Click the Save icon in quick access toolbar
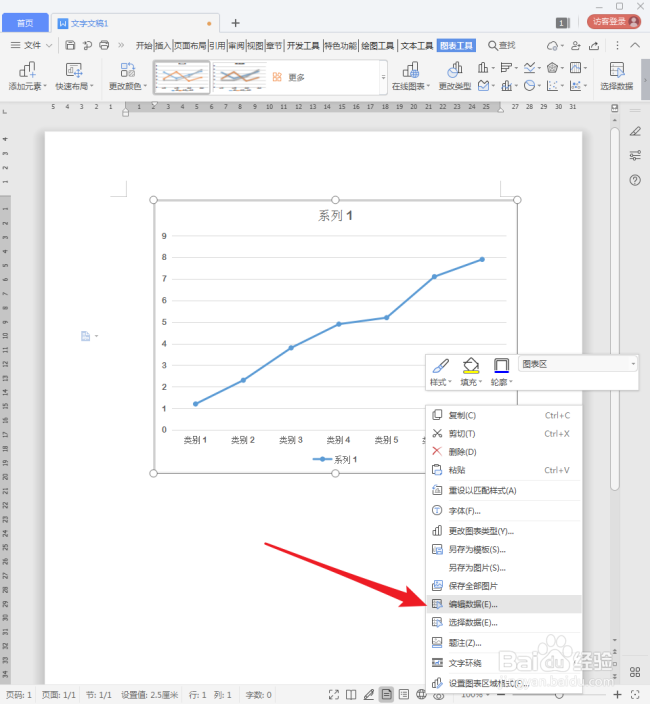Viewport: 650px width, 704px height. click(x=70, y=45)
